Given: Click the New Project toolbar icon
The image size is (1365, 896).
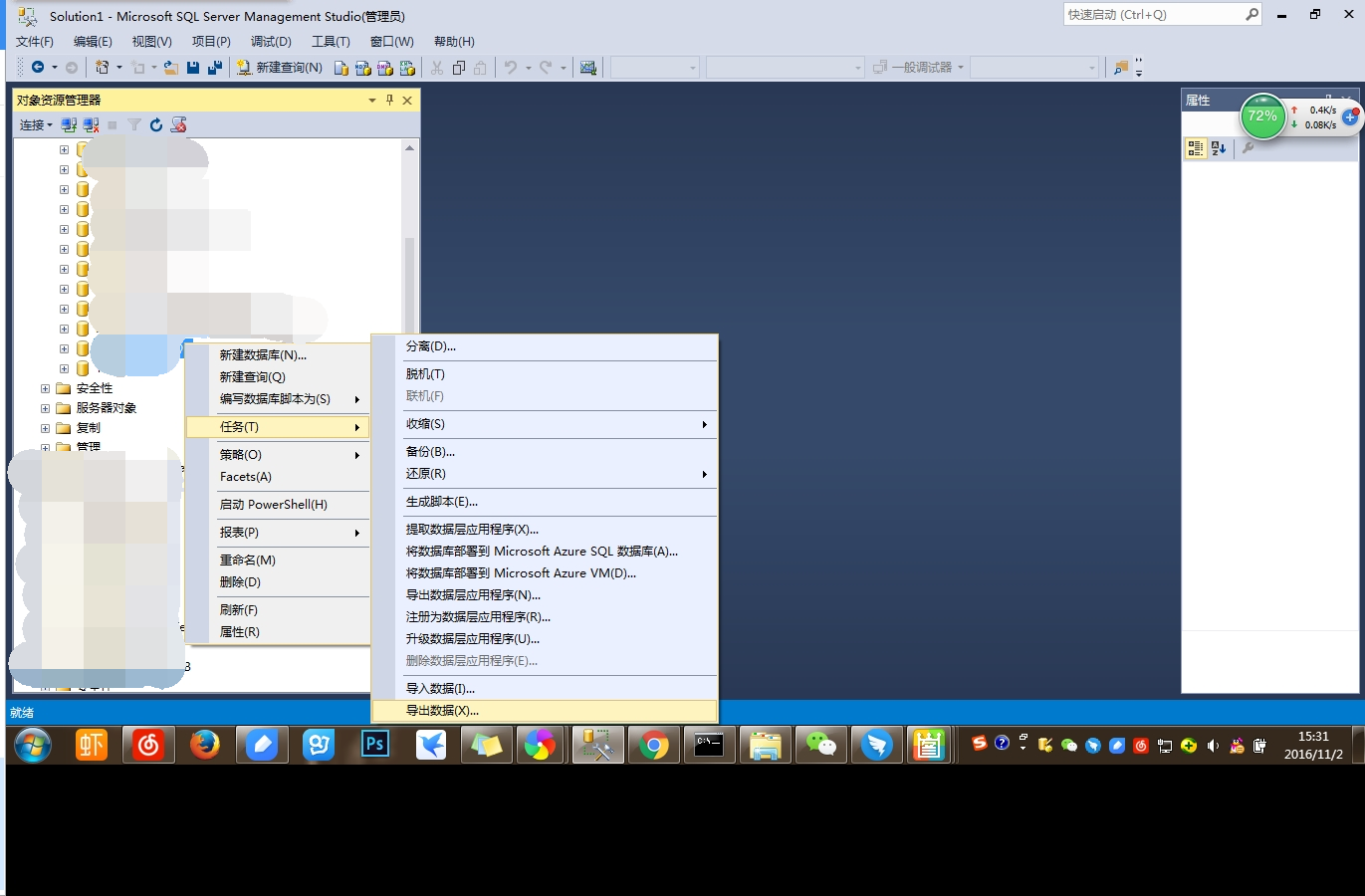Looking at the screenshot, I should click(102, 68).
